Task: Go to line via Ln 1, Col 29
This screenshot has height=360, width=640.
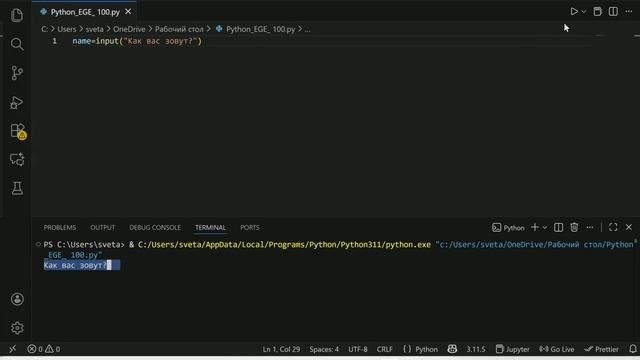Action: click(281, 349)
